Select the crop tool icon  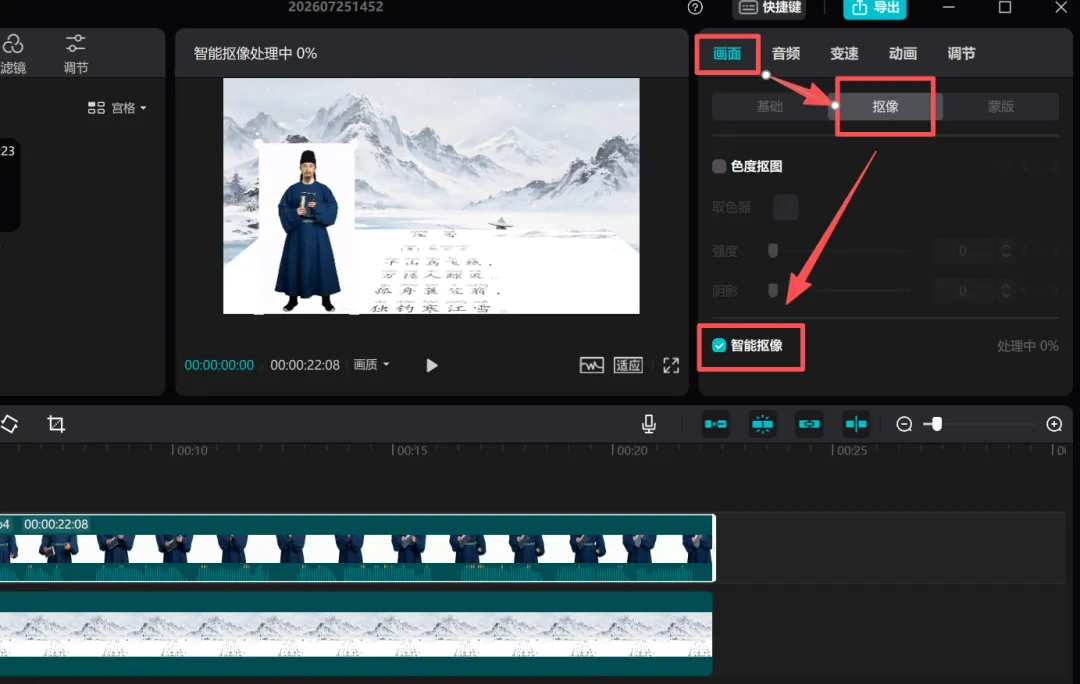[56, 424]
